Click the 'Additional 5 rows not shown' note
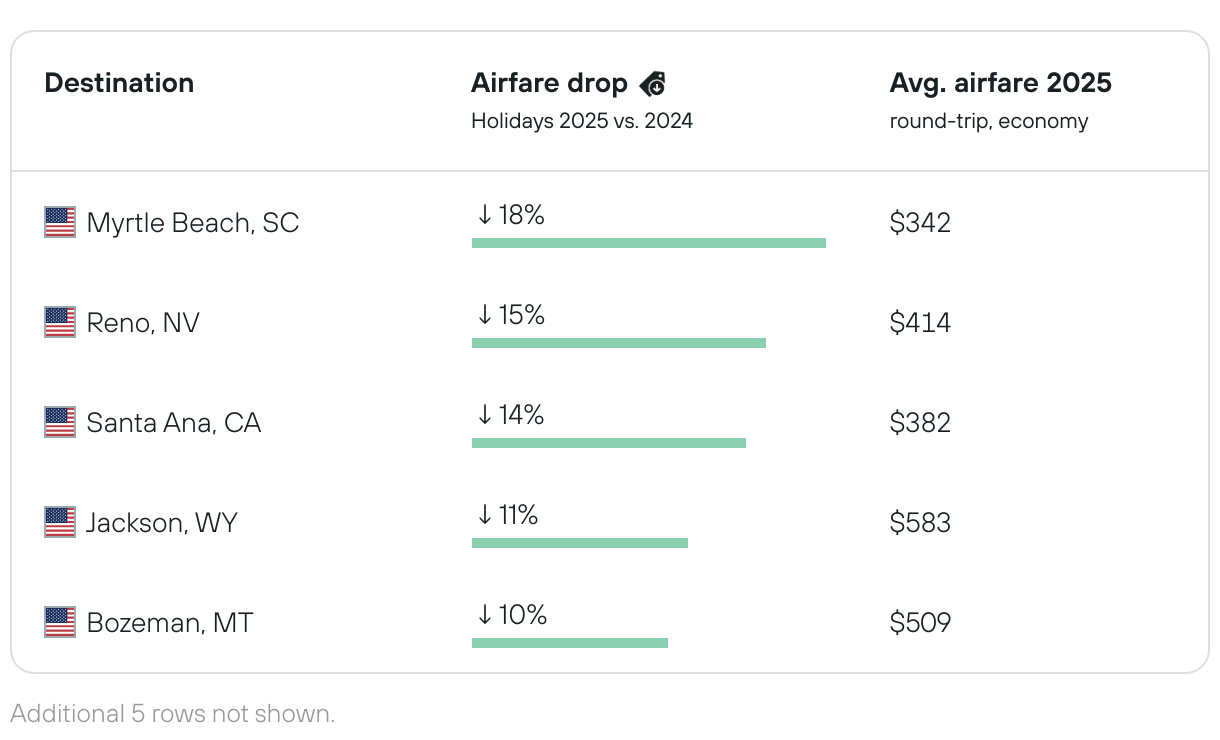Image resolution: width=1220 pixels, height=740 pixels. pyautogui.click(x=172, y=714)
